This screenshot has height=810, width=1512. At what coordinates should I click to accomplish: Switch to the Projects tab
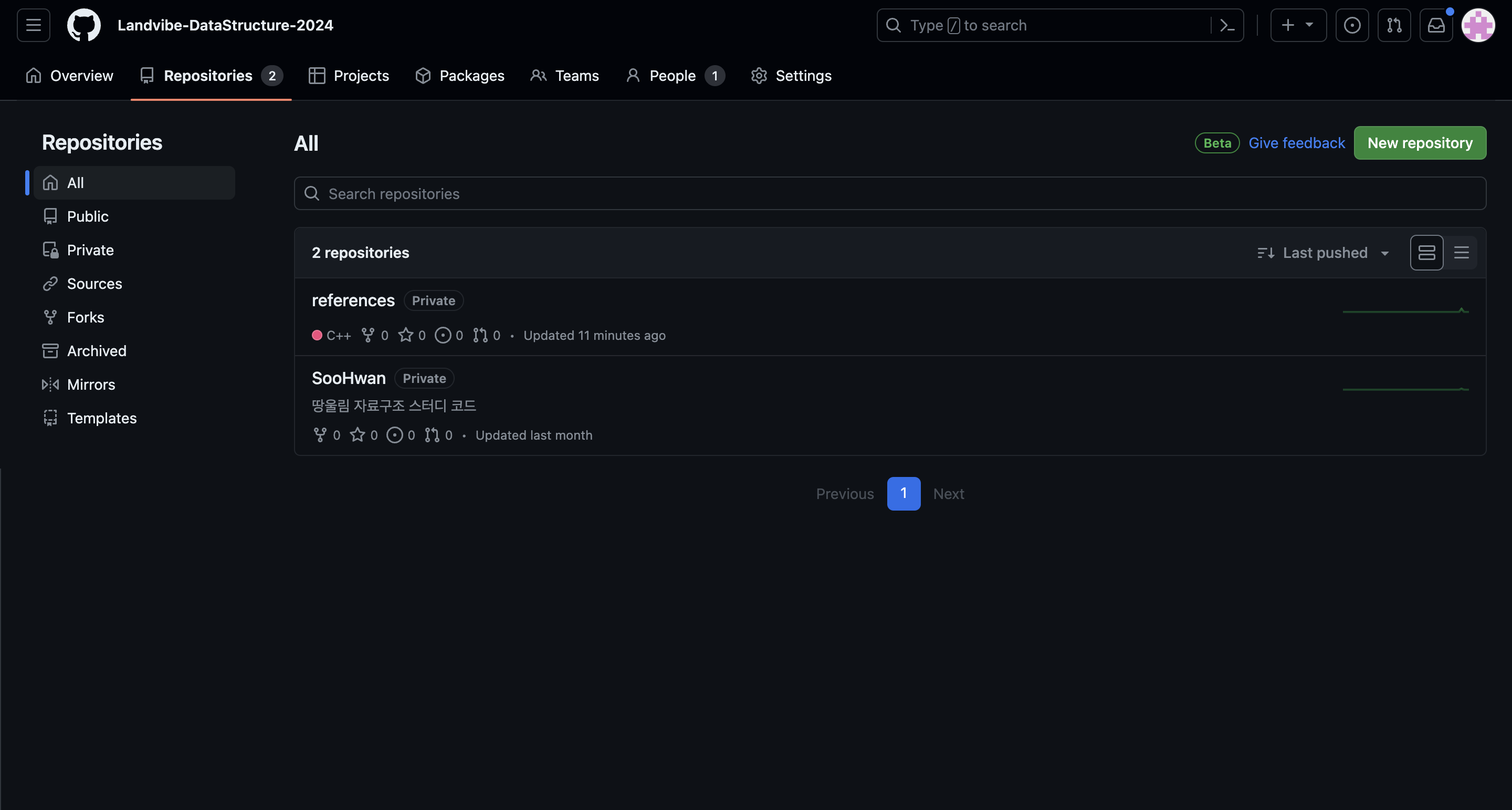tap(349, 76)
